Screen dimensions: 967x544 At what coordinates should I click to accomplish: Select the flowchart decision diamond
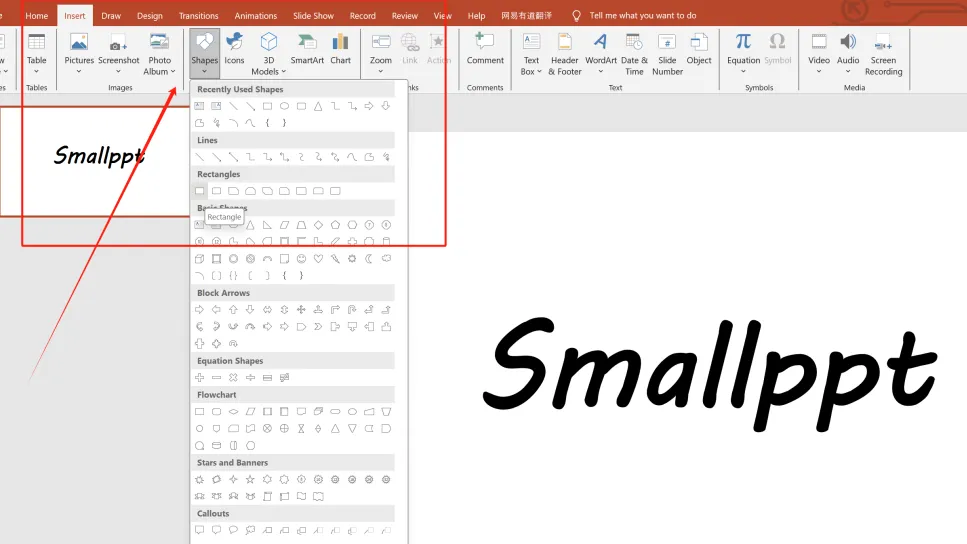(233, 411)
